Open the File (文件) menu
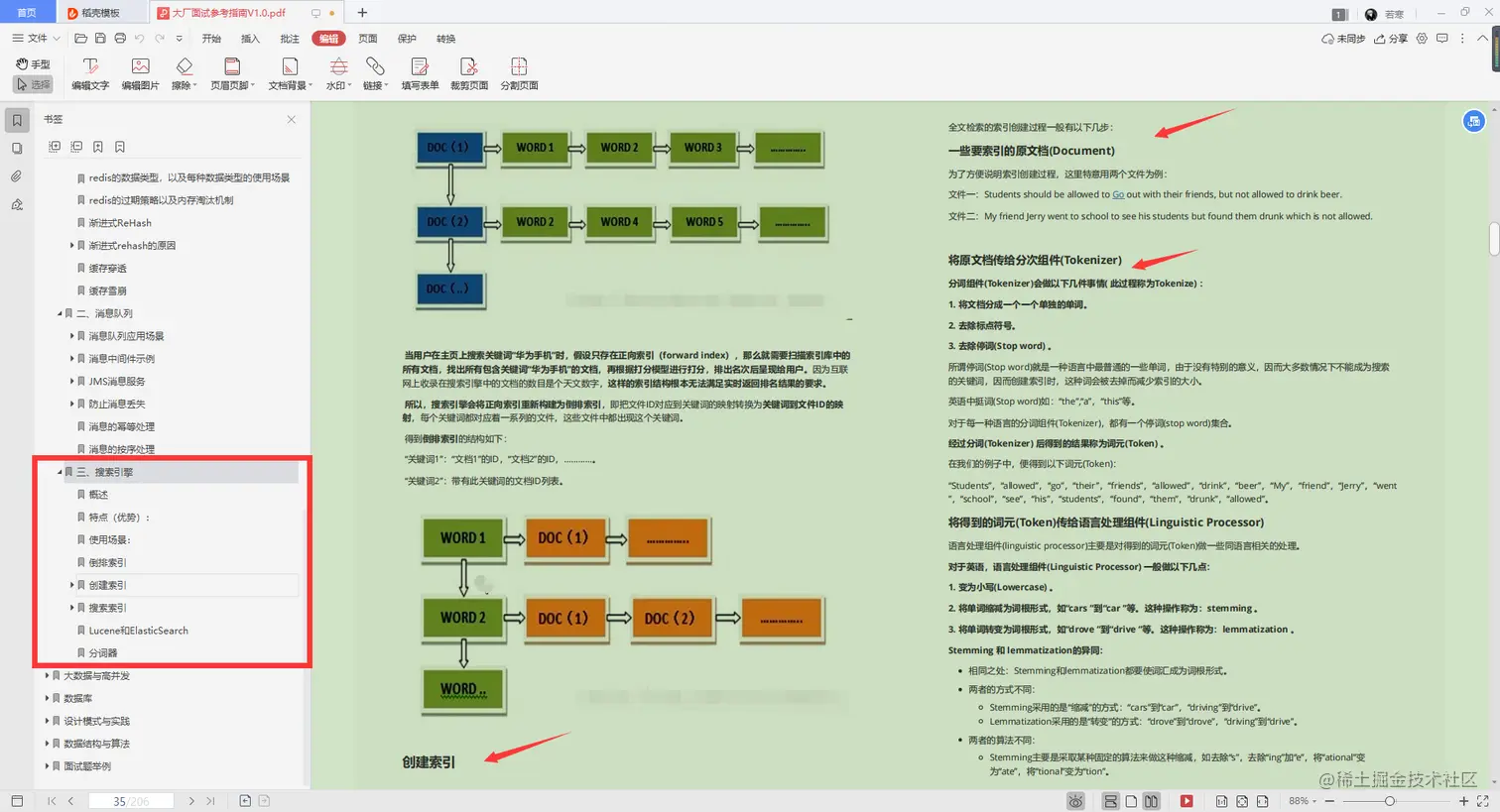Image resolution: width=1500 pixels, height=812 pixels. click(36, 39)
